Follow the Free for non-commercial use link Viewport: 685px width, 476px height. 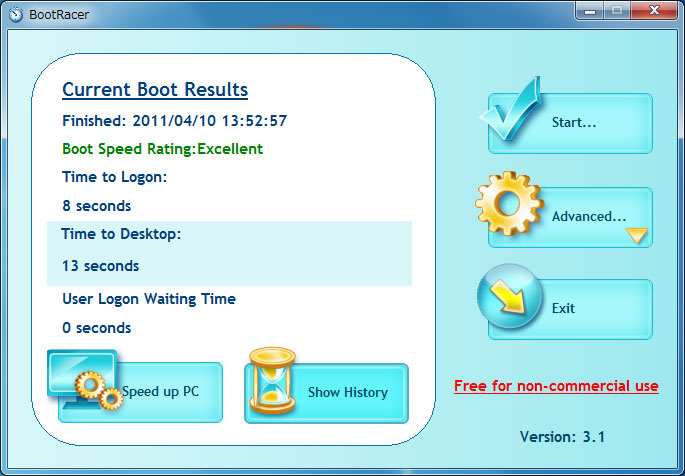point(556,386)
